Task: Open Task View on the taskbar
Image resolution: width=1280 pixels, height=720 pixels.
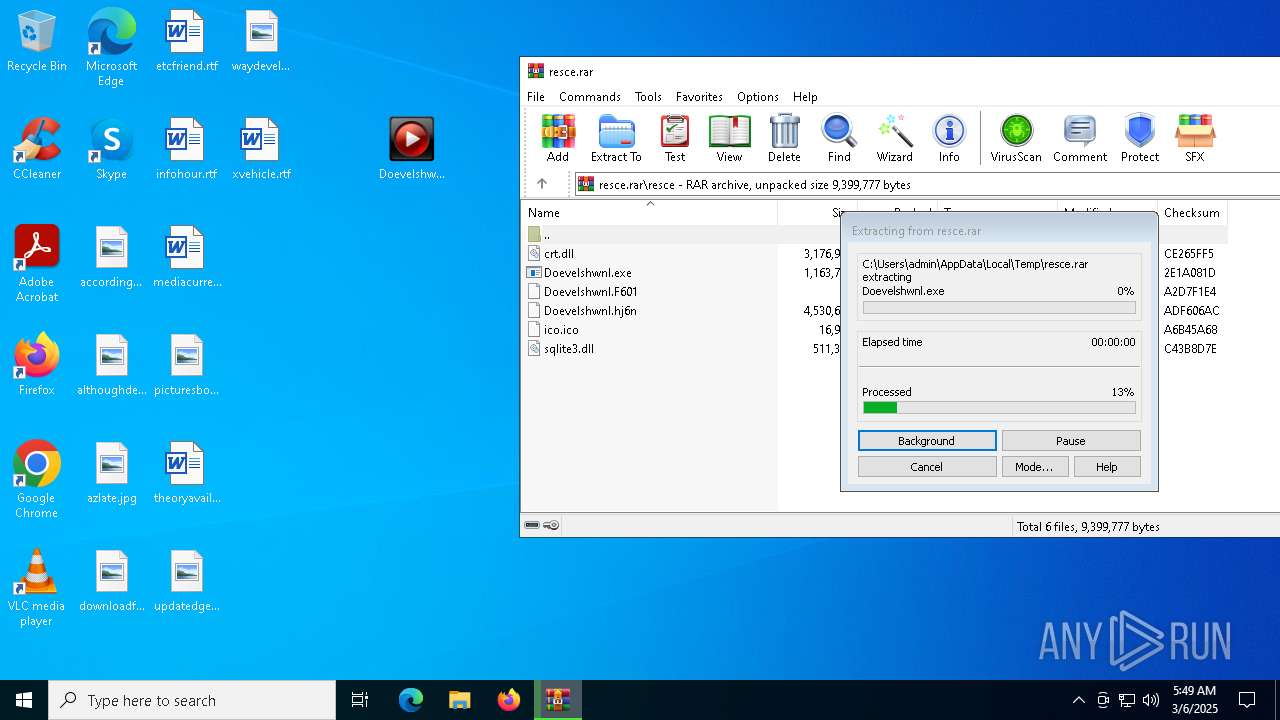Action: coord(360,700)
